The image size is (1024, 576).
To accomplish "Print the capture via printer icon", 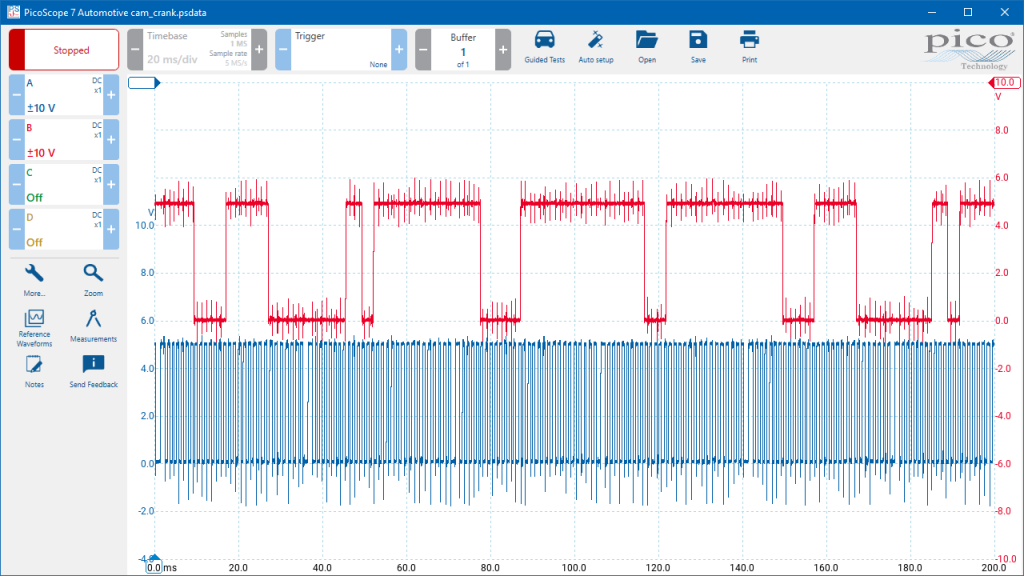I will tap(749, 47).
